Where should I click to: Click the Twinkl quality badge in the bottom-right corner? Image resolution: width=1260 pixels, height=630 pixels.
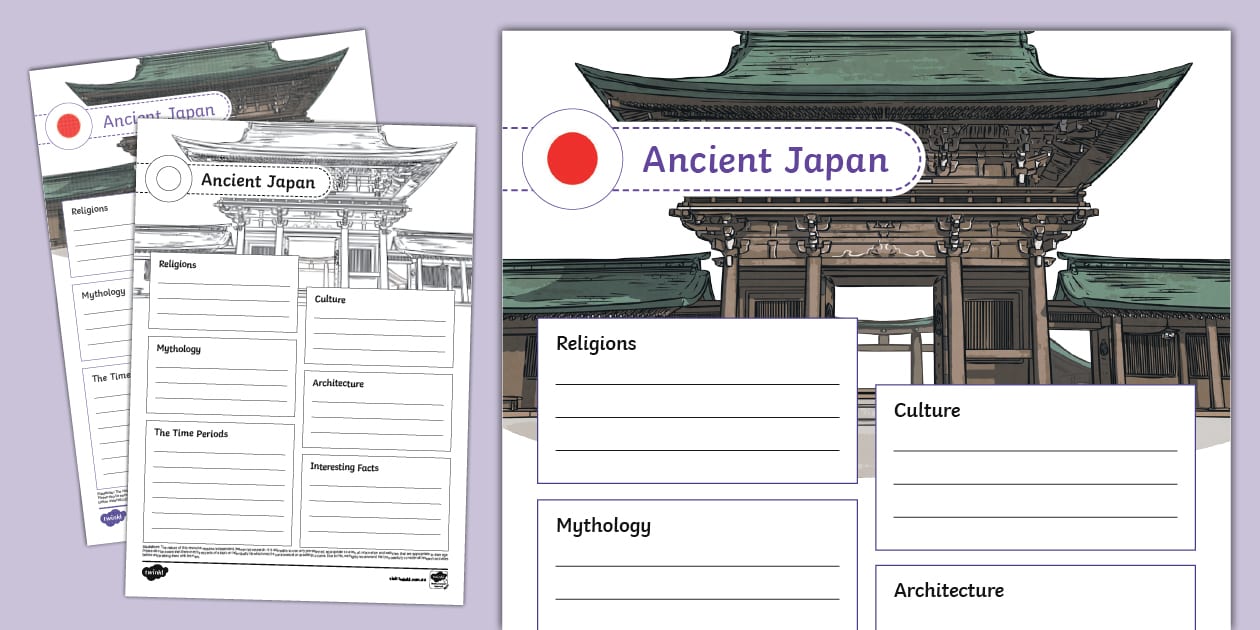(438, 579)
